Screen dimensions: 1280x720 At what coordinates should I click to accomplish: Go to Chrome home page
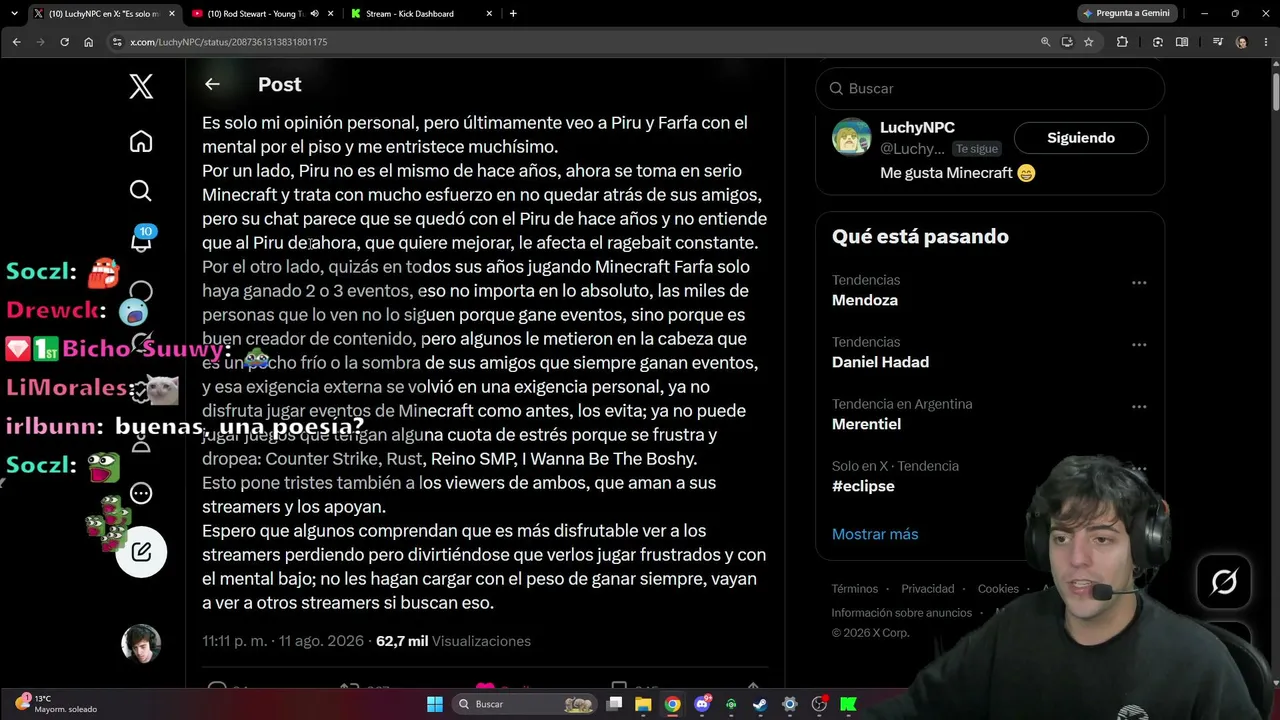[x=88, y=42]
